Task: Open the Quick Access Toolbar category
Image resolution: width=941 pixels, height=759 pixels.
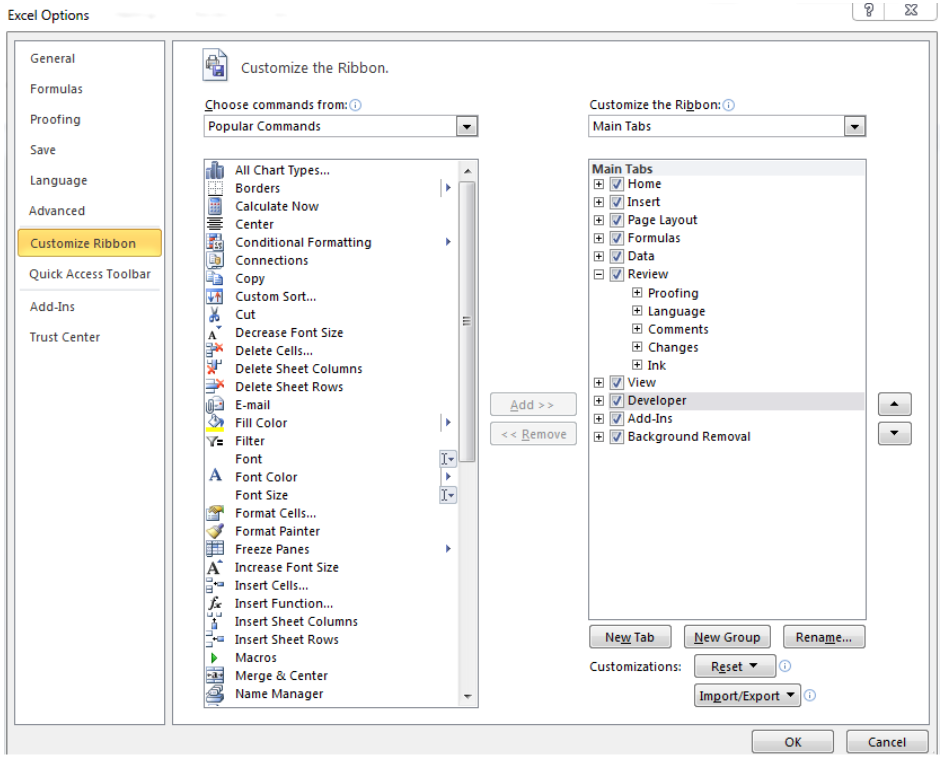Action: [90, 274]
